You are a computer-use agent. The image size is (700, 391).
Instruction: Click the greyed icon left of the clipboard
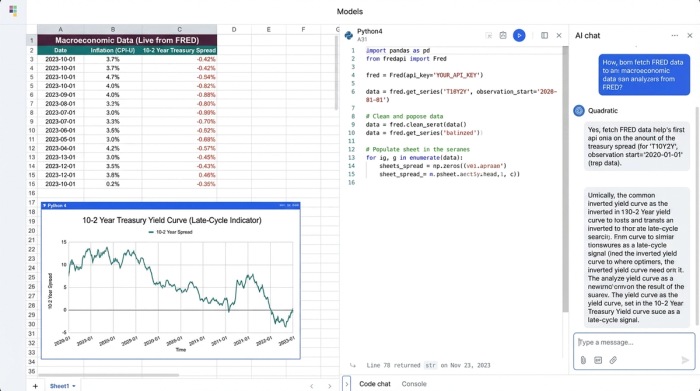point(488,35)
